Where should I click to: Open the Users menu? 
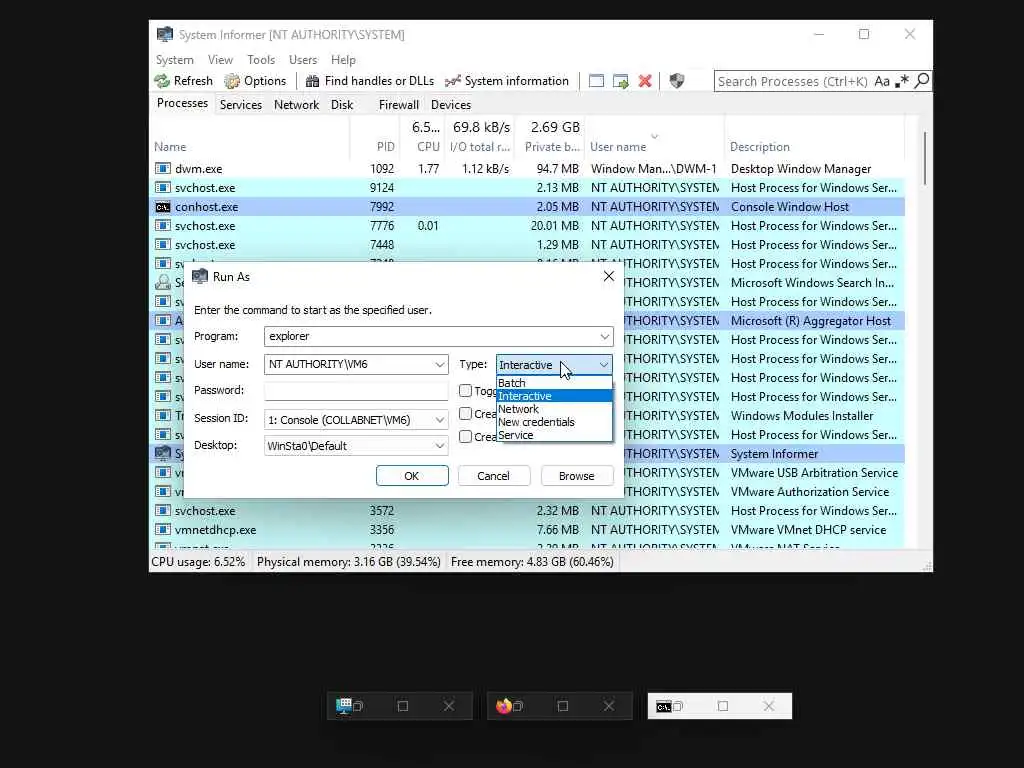[302, 59]
